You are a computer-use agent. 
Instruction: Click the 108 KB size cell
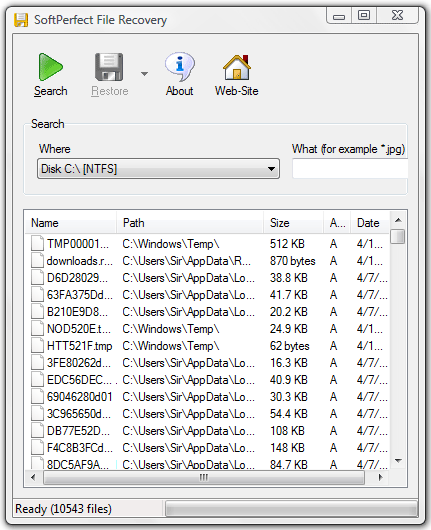tap(287, 431)
